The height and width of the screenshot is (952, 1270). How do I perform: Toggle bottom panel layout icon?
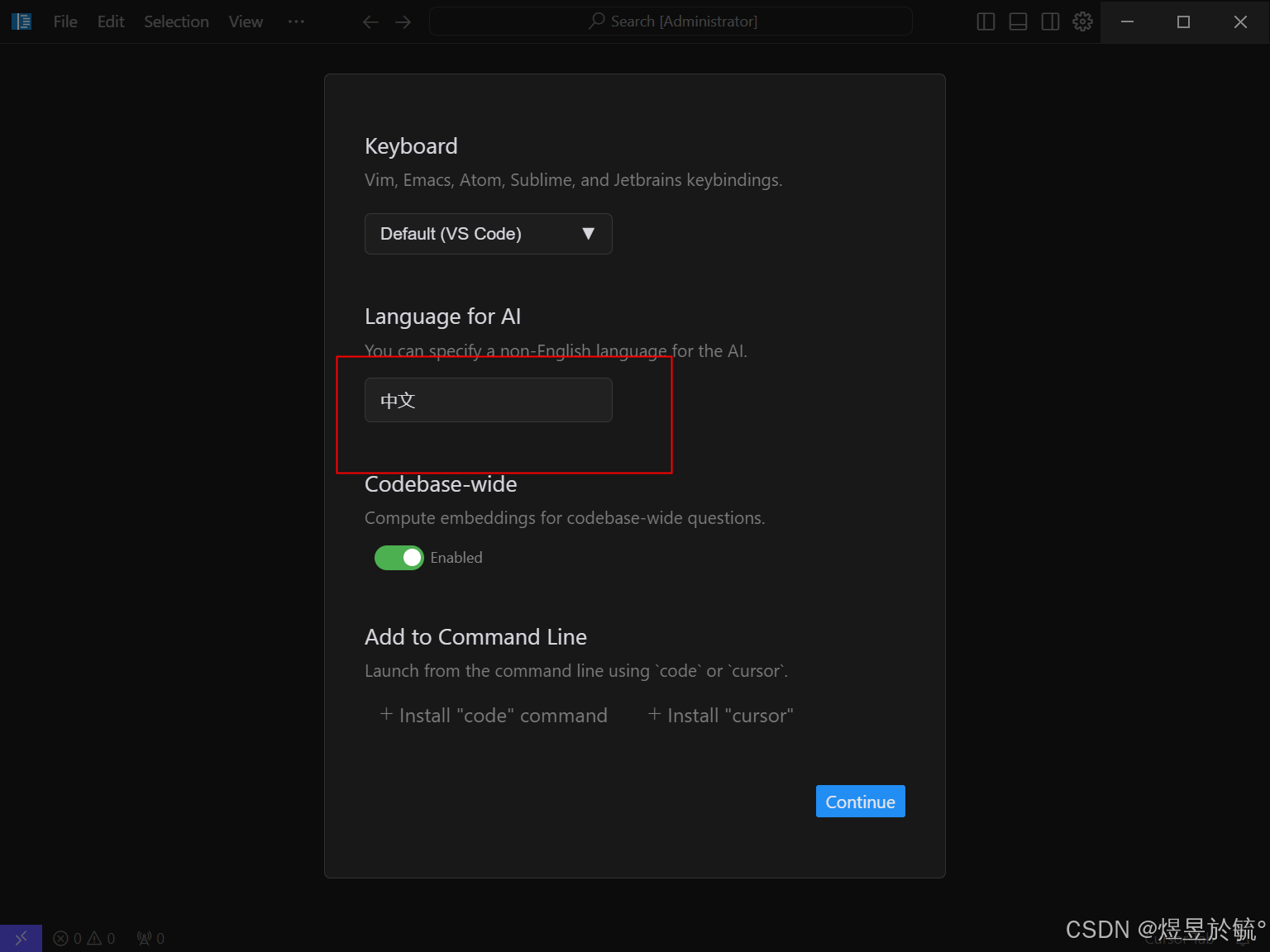[x=1018, y=21]
